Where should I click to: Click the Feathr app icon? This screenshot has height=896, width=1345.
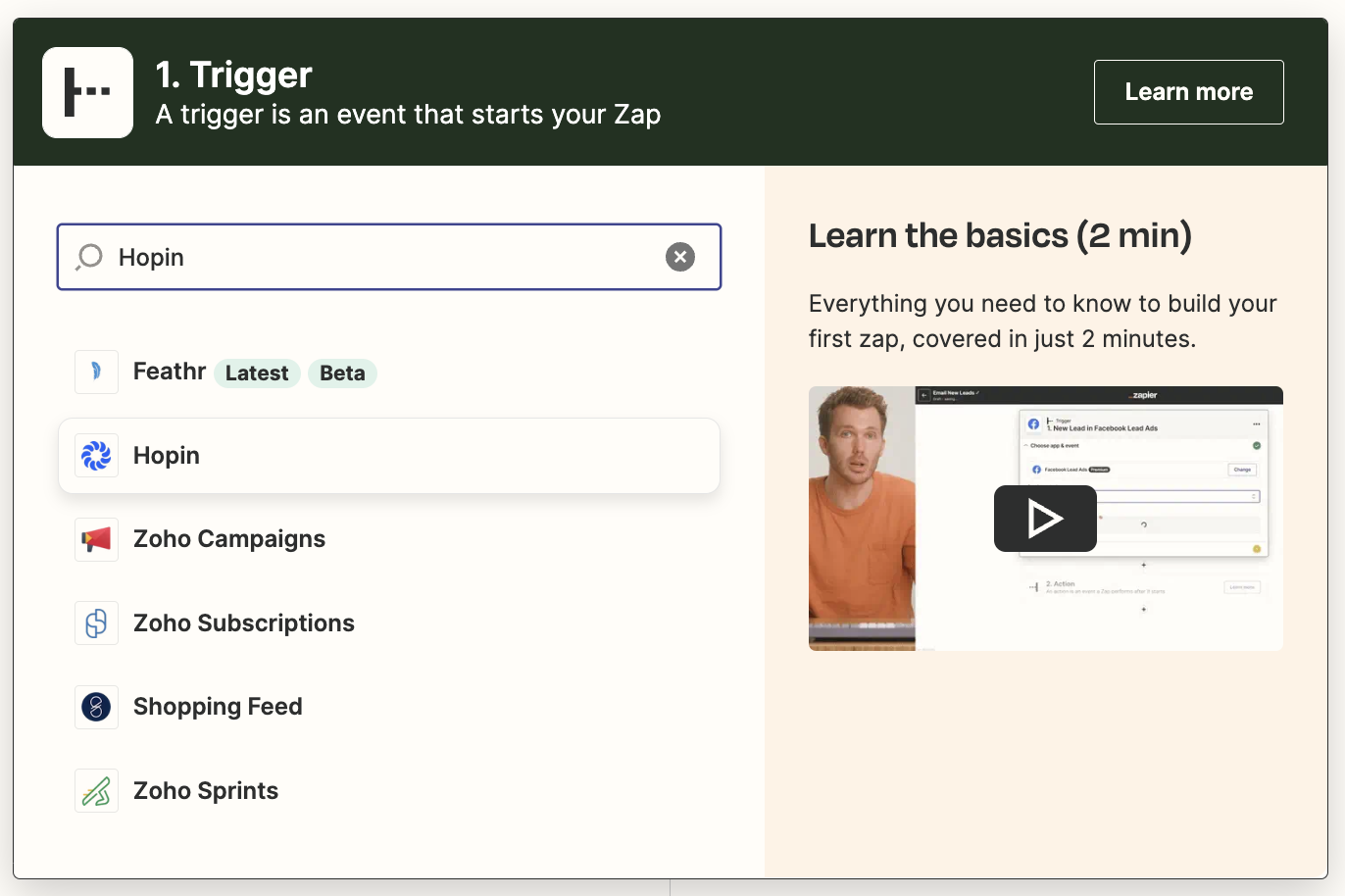click(96, 372)
